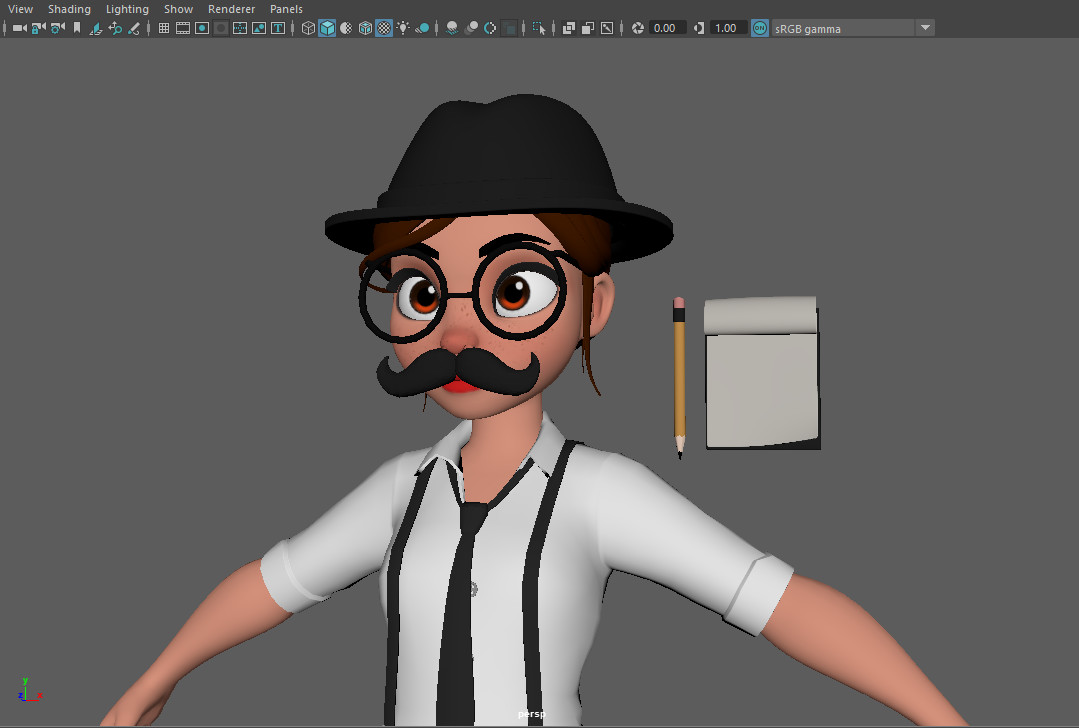Click the dropdown arrow beside sRGB gamma

[x=925, y=28]
